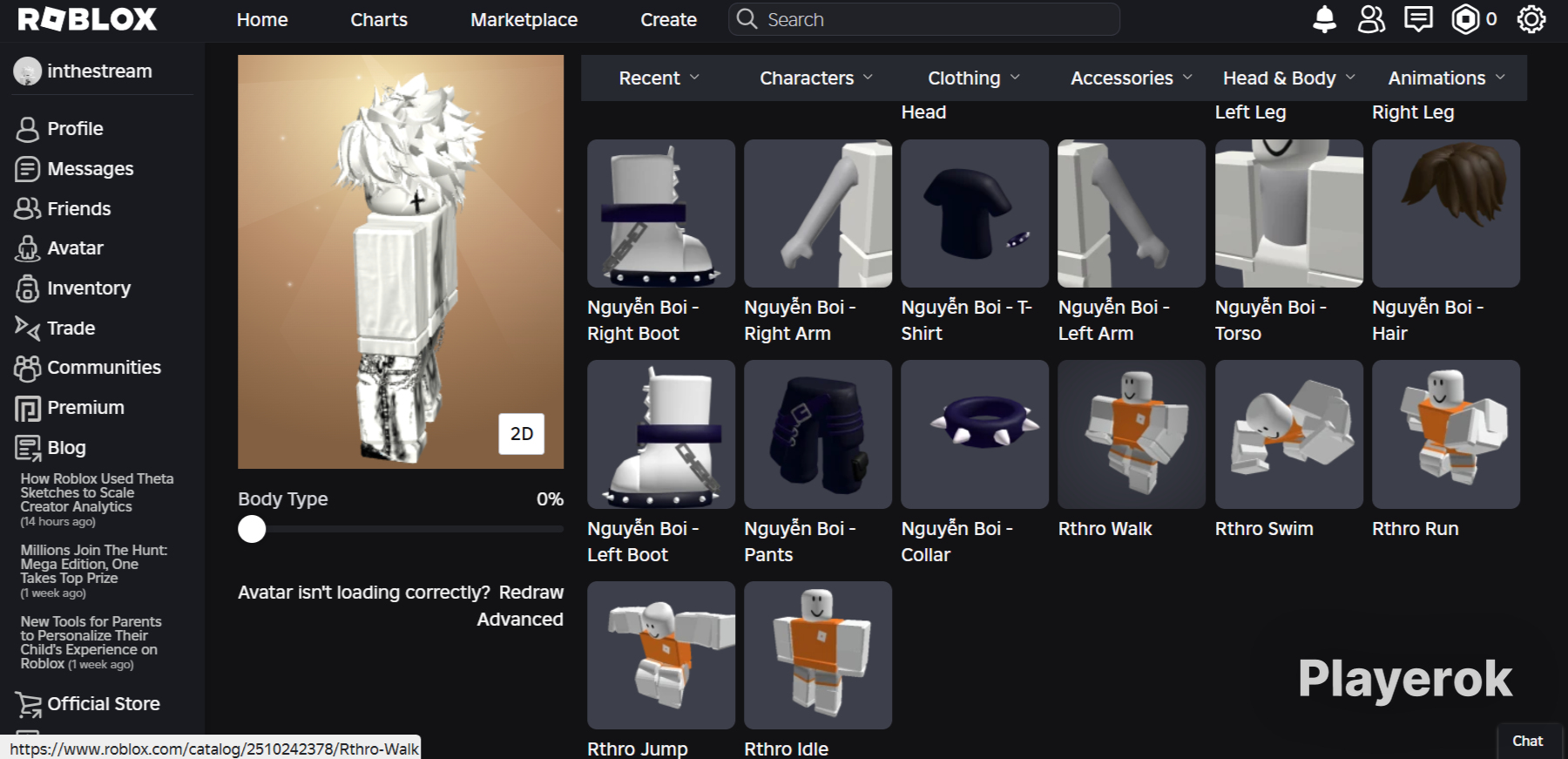The height and width of the screenshot is (759, 1568).
Task: Select Nguyễn Boi Hair thumbnail
Action: (1446, 213)
